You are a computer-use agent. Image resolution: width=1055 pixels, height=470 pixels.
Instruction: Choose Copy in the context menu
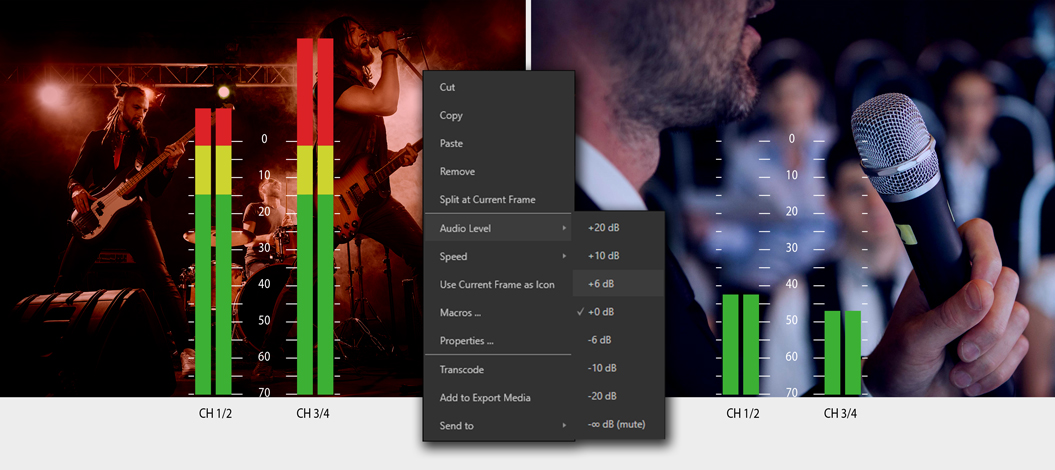(x=451, y=115)
